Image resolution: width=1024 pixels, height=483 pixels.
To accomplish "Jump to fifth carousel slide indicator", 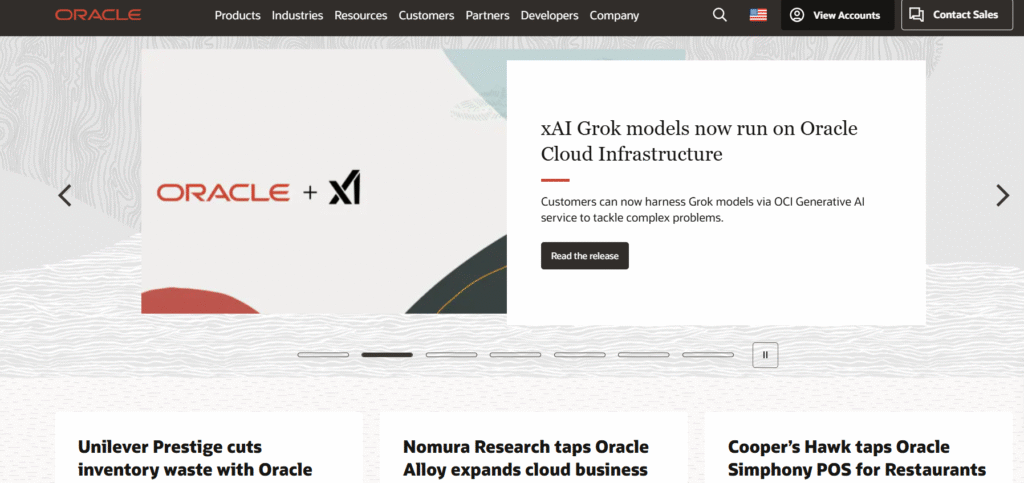I will [580, 355].
